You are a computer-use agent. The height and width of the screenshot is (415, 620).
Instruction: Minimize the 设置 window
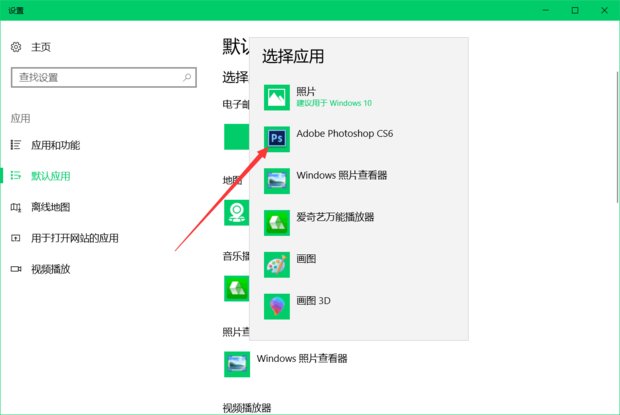546,10
